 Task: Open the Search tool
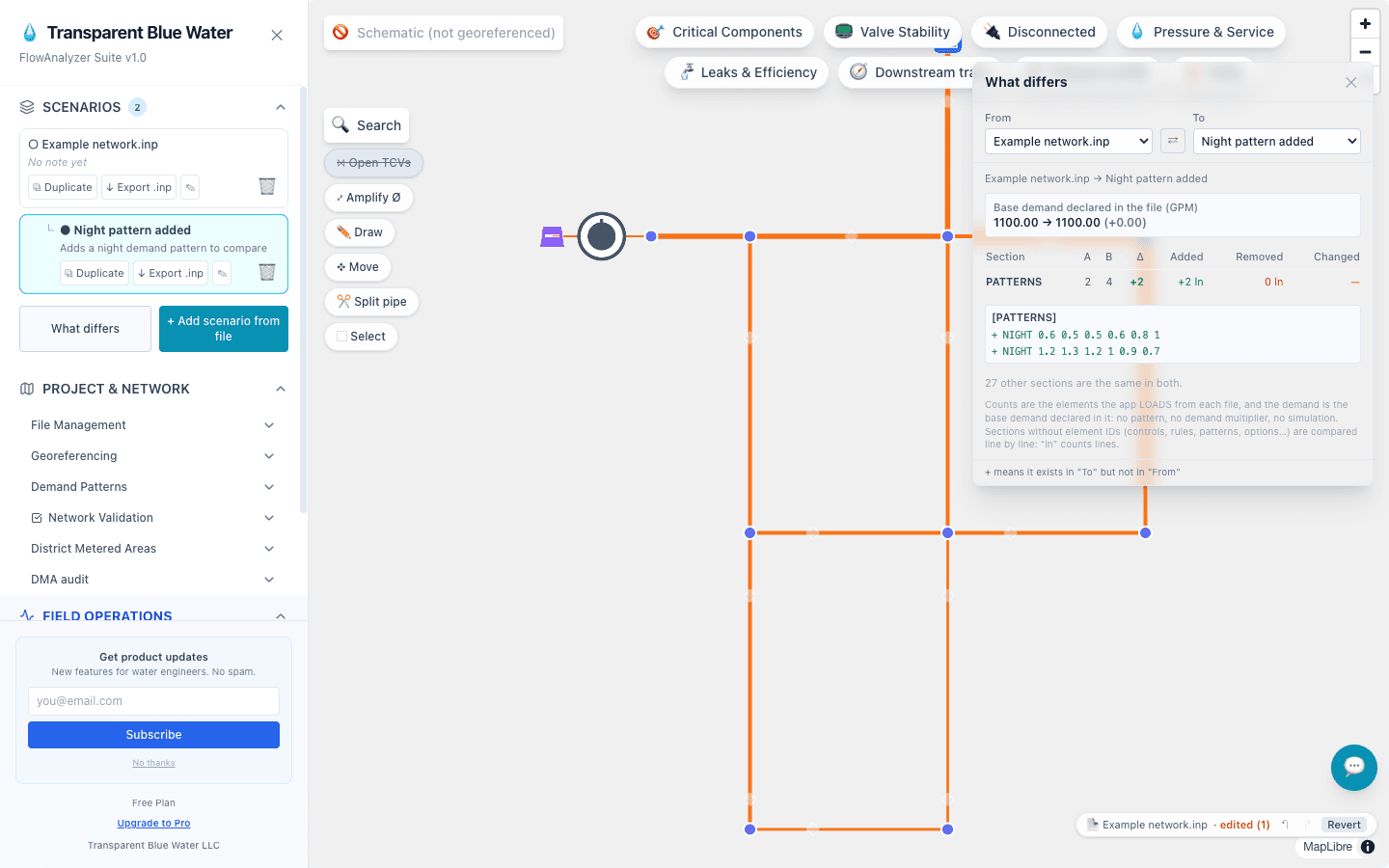click(367, 125)
